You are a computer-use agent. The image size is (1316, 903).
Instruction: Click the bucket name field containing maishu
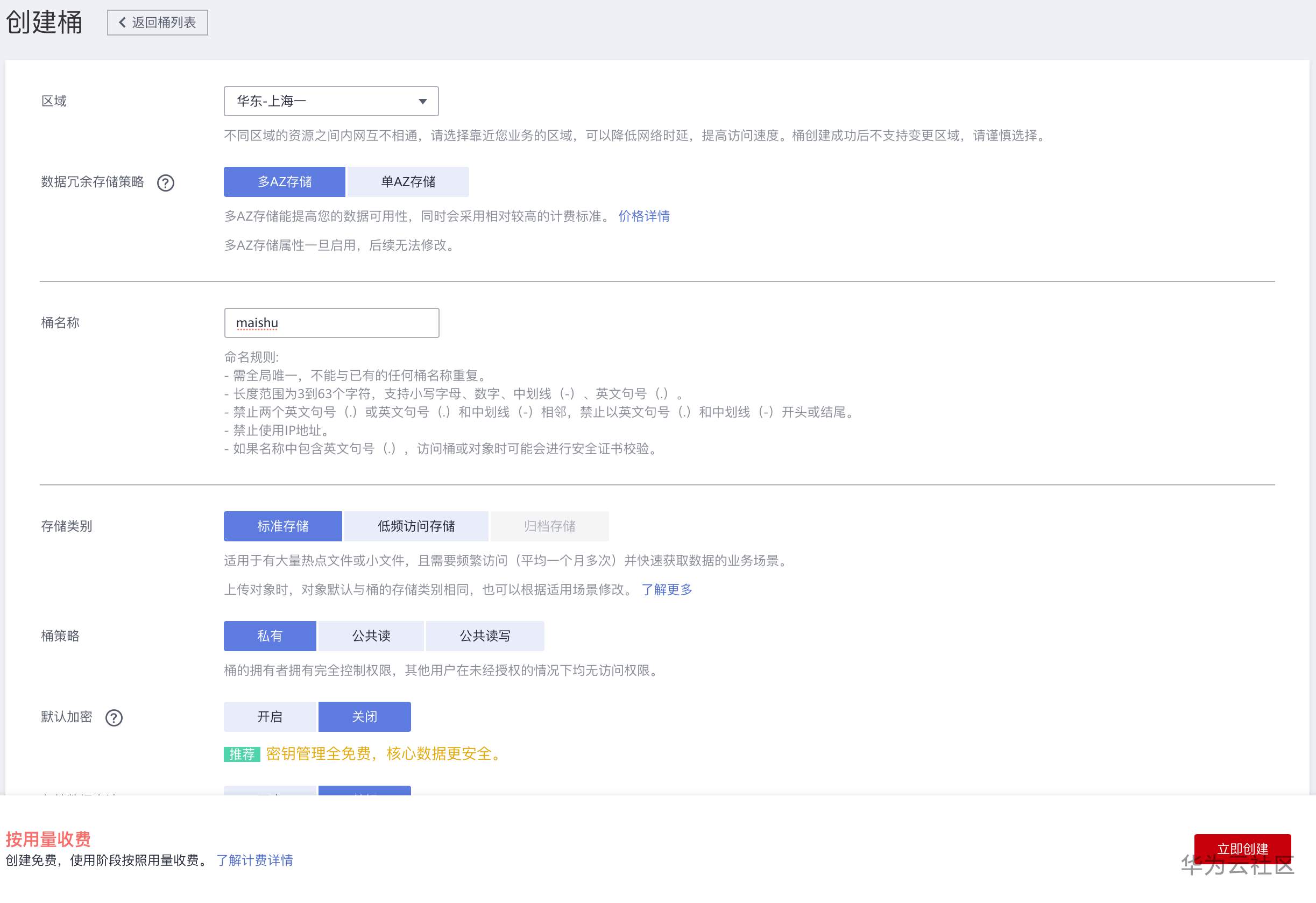331,322
